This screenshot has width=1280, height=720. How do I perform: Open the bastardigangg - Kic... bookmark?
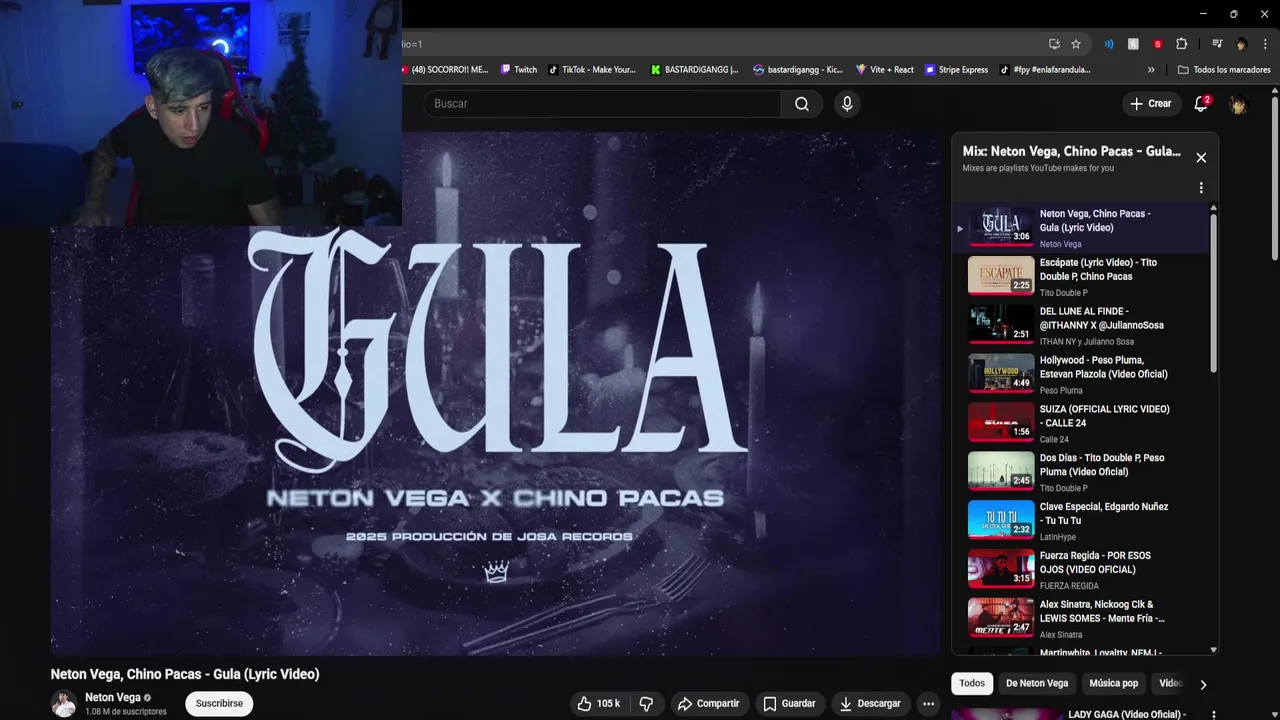tap(798, 70)
